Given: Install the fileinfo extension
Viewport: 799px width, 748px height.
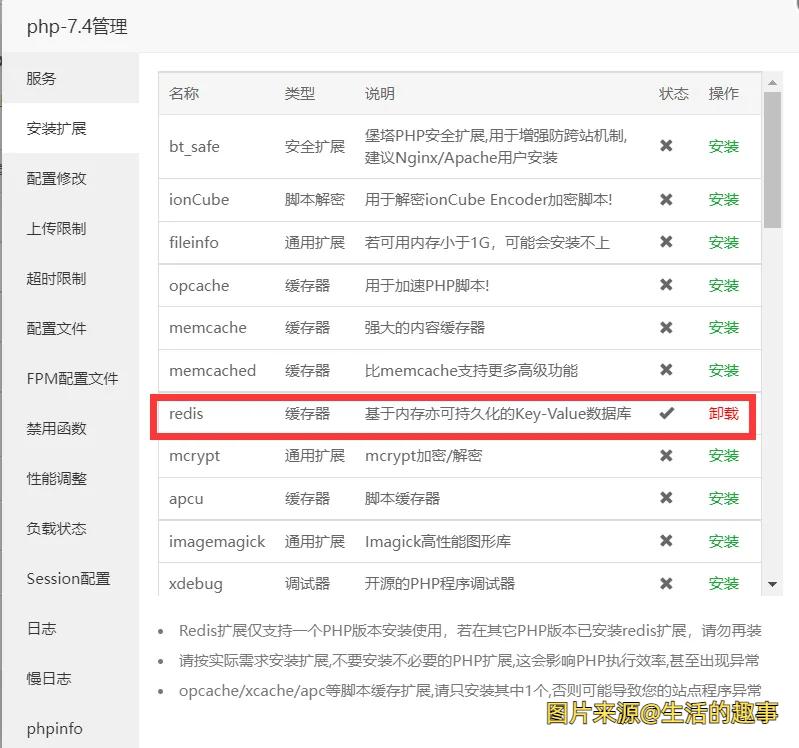Looking at the screenshot, I should (723, 242).
